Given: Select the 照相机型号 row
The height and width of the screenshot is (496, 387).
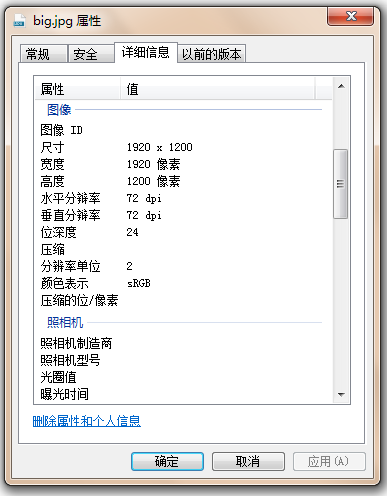Looking at the screenshot, I should coord(183,360).
